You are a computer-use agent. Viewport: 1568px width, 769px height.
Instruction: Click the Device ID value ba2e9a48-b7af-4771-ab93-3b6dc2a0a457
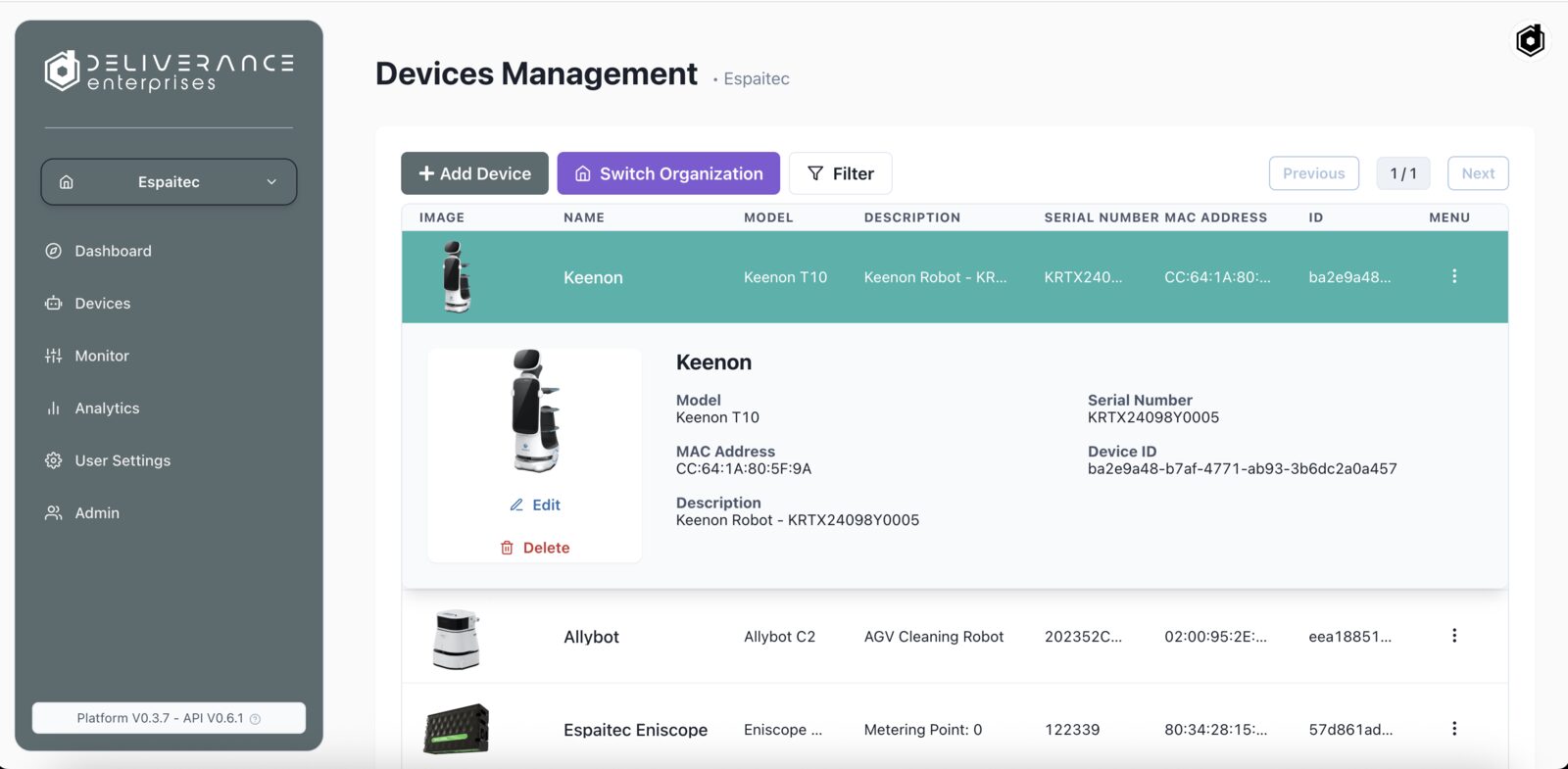pos(1243,469)
